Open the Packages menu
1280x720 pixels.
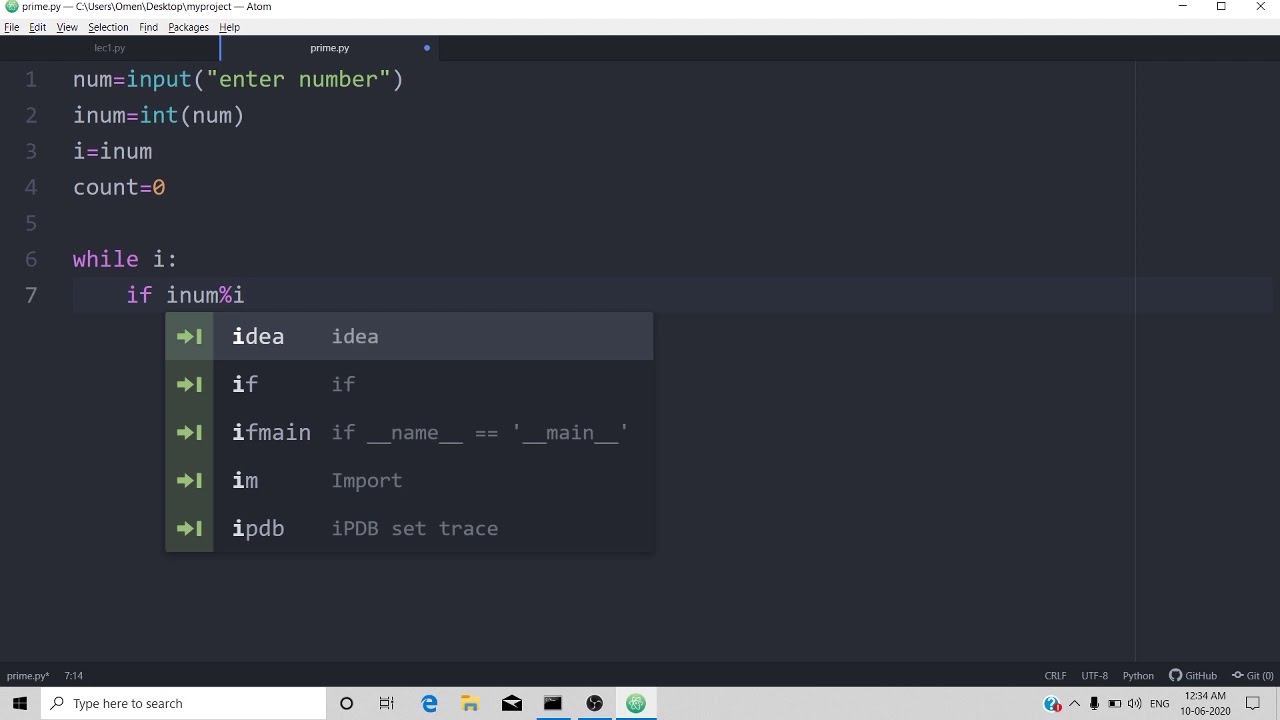point(188,27)
